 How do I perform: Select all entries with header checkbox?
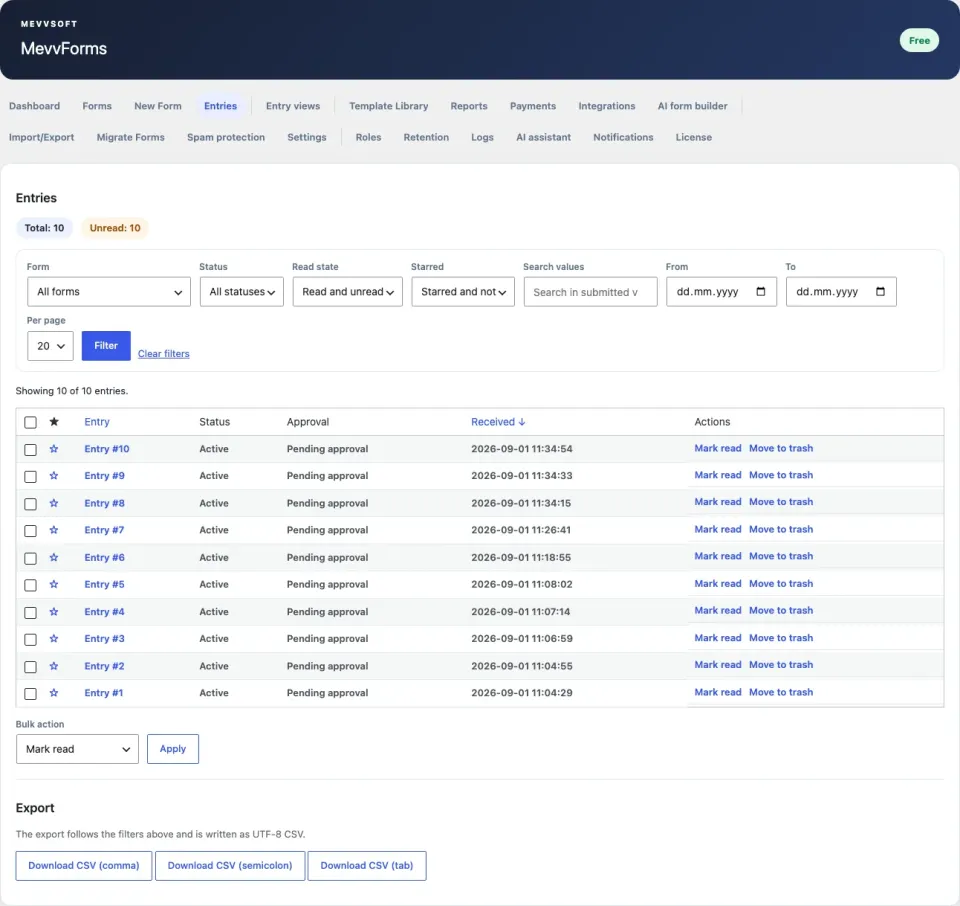click(31, 422)
